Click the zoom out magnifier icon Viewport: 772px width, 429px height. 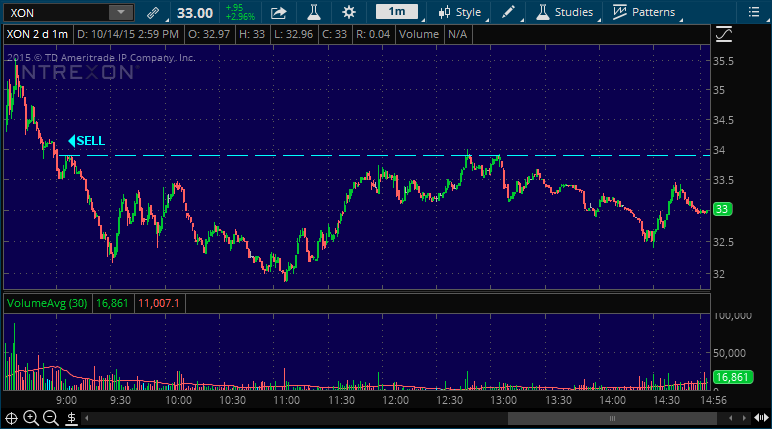51,418
